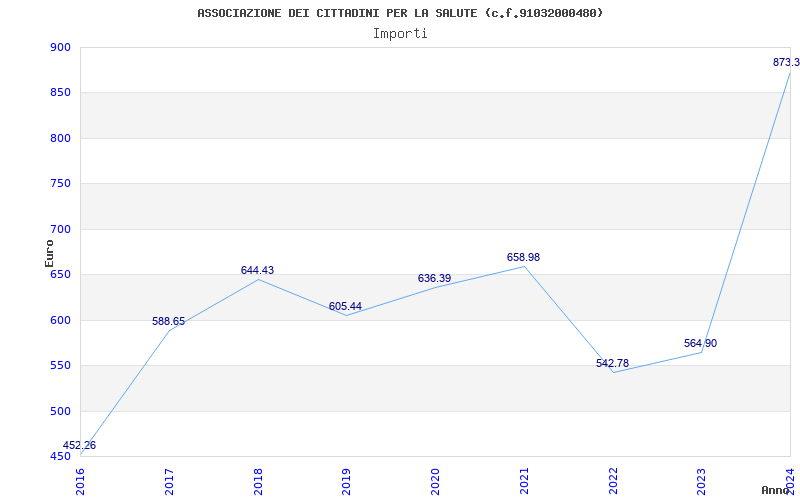Image resolution: width=800 pixels, height=500 pixels.
Task: Click x-axis year 2024
Action: coord(790,481)
